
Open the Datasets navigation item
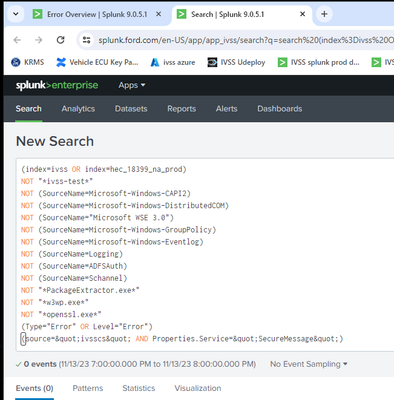pyautogui.click(x=131, y=109)
